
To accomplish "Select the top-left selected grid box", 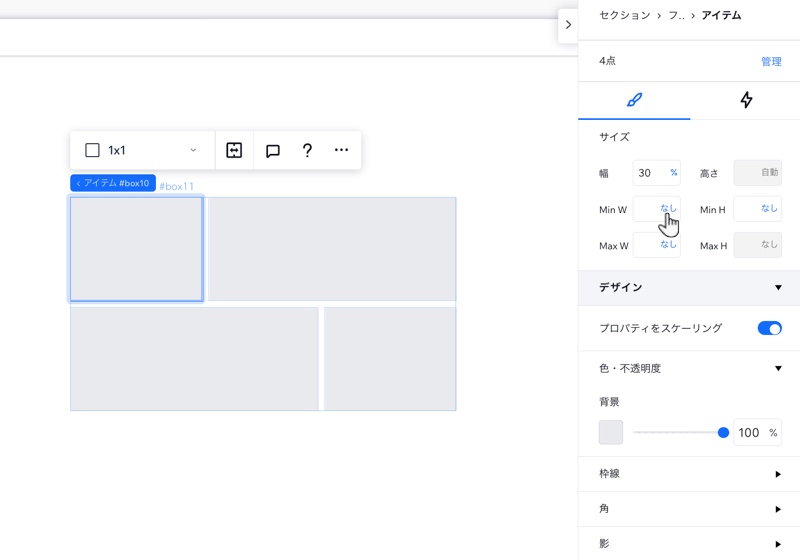I will point(136,249).
